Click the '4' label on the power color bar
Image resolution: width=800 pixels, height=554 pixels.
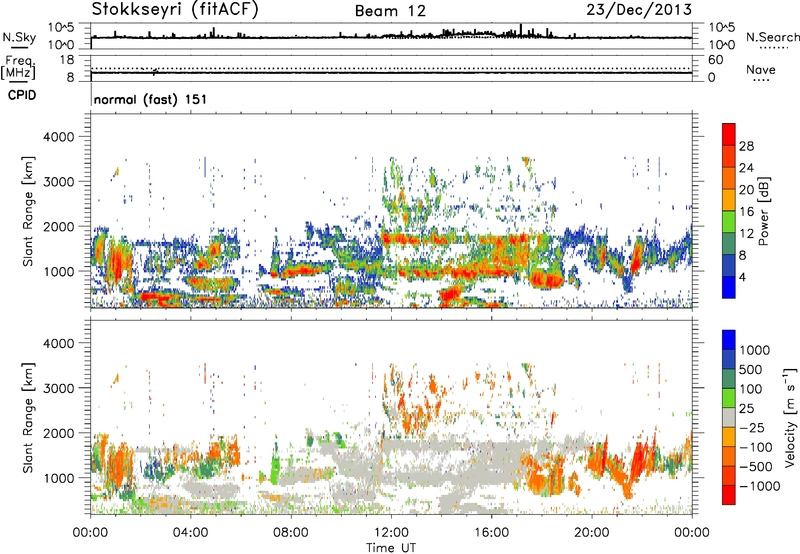point(742,277)
